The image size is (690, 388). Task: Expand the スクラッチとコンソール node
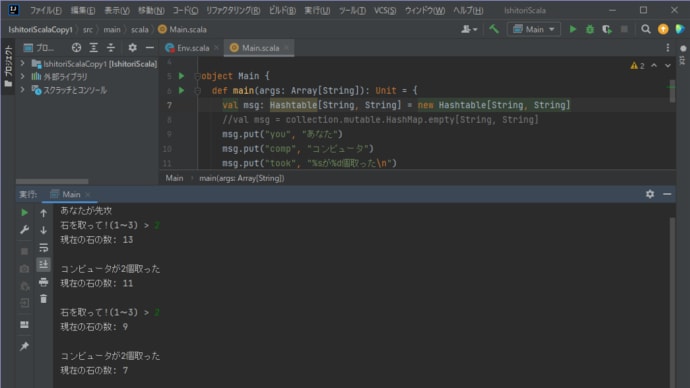pos(22,90)
